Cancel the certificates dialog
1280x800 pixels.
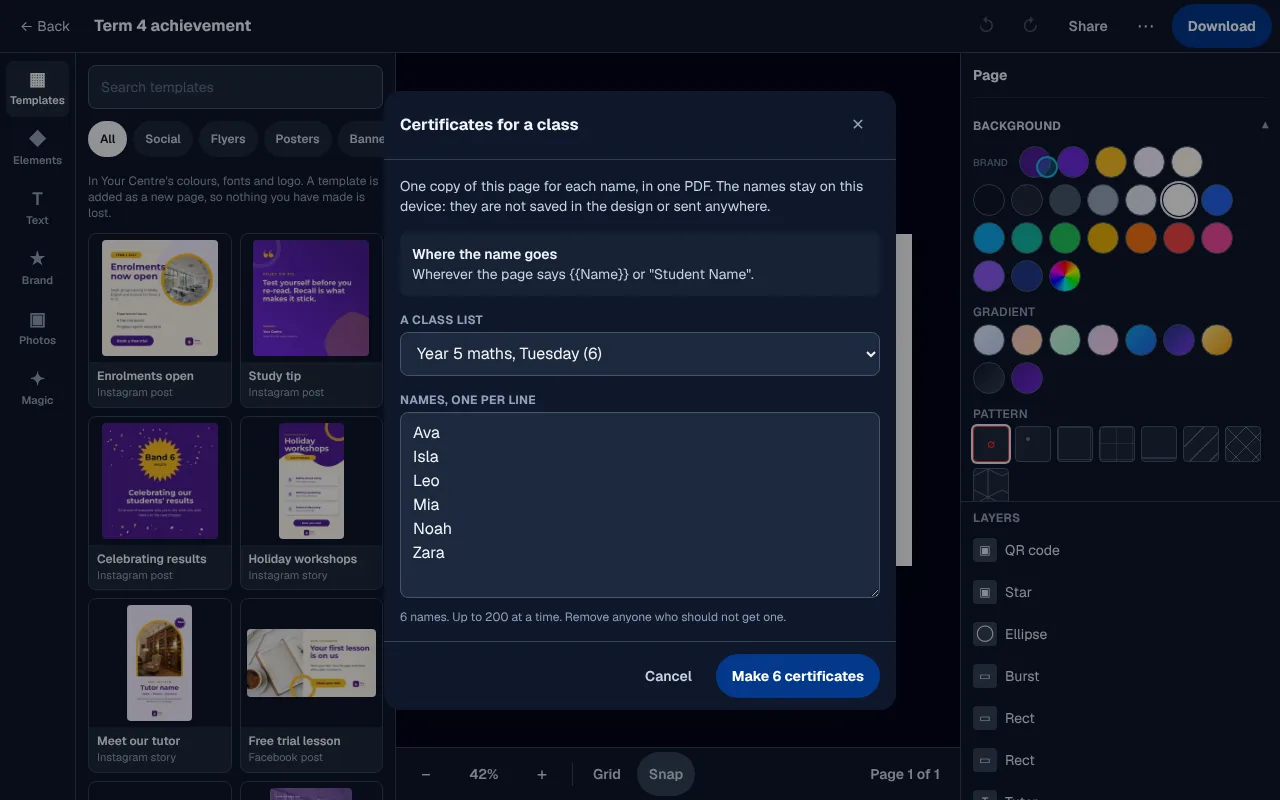(x=668, y=676)
